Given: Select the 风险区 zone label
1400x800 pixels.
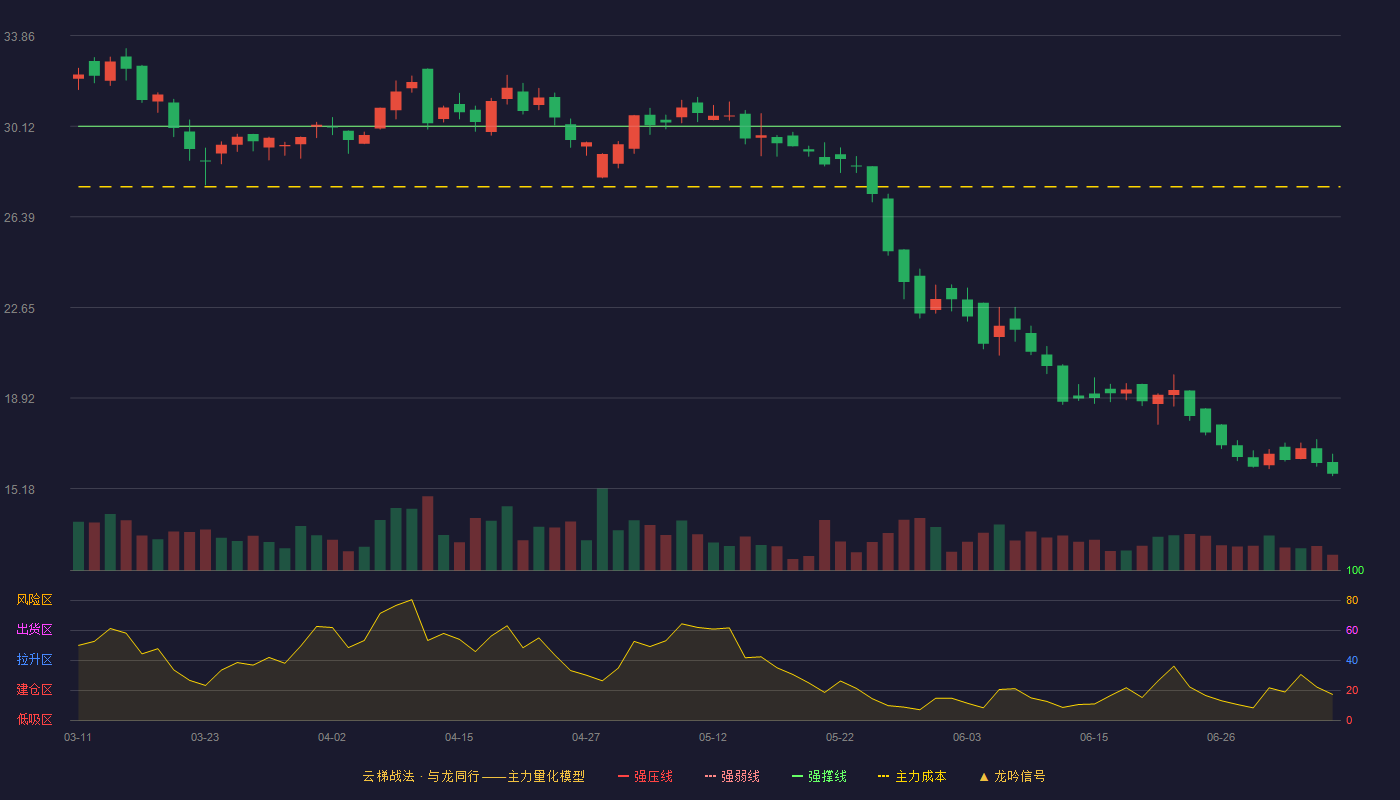Looking at the screenshot, I should [x=34, y=600].
